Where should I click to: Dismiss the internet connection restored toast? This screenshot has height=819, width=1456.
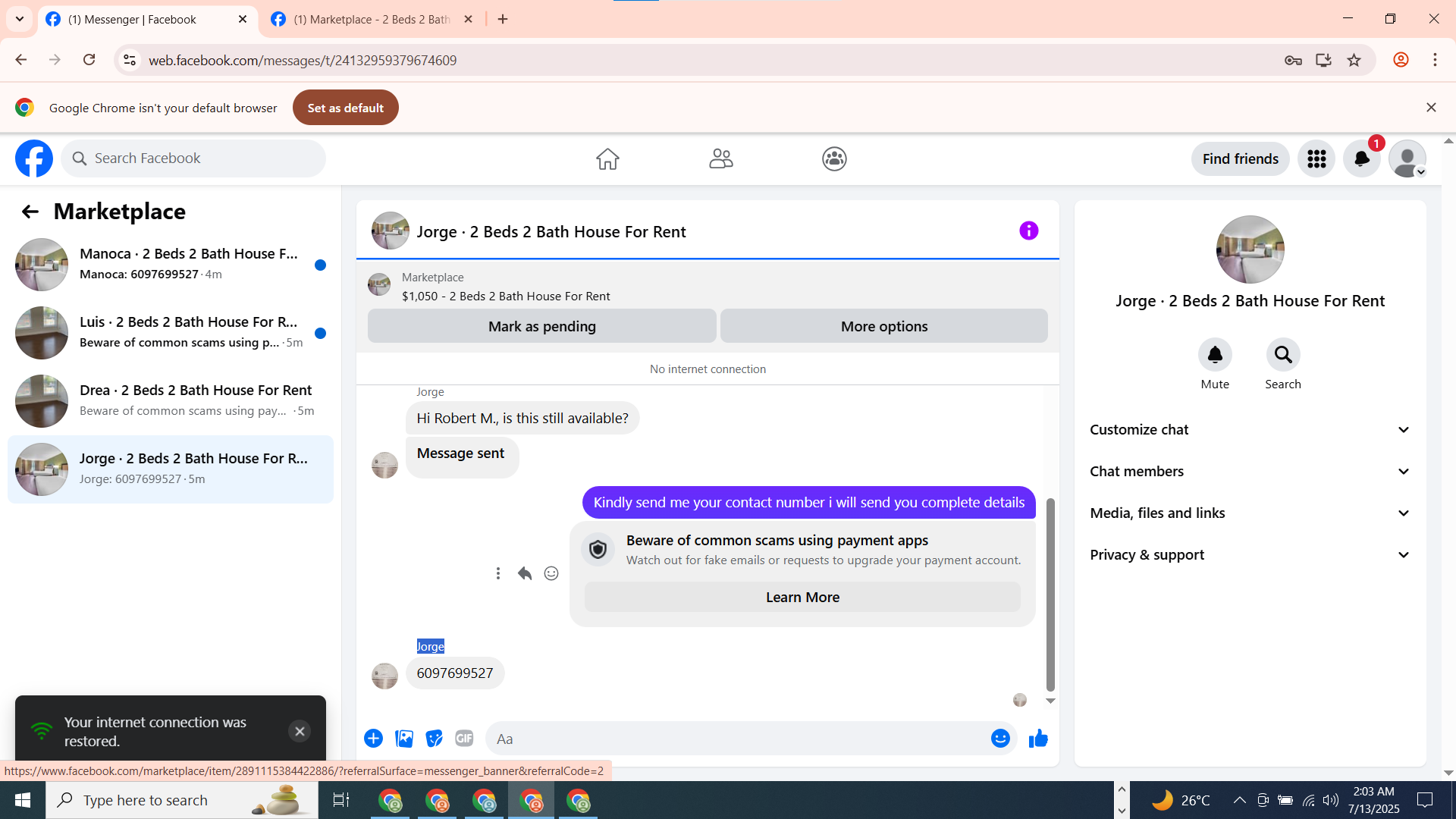click(x=300, y=731)
